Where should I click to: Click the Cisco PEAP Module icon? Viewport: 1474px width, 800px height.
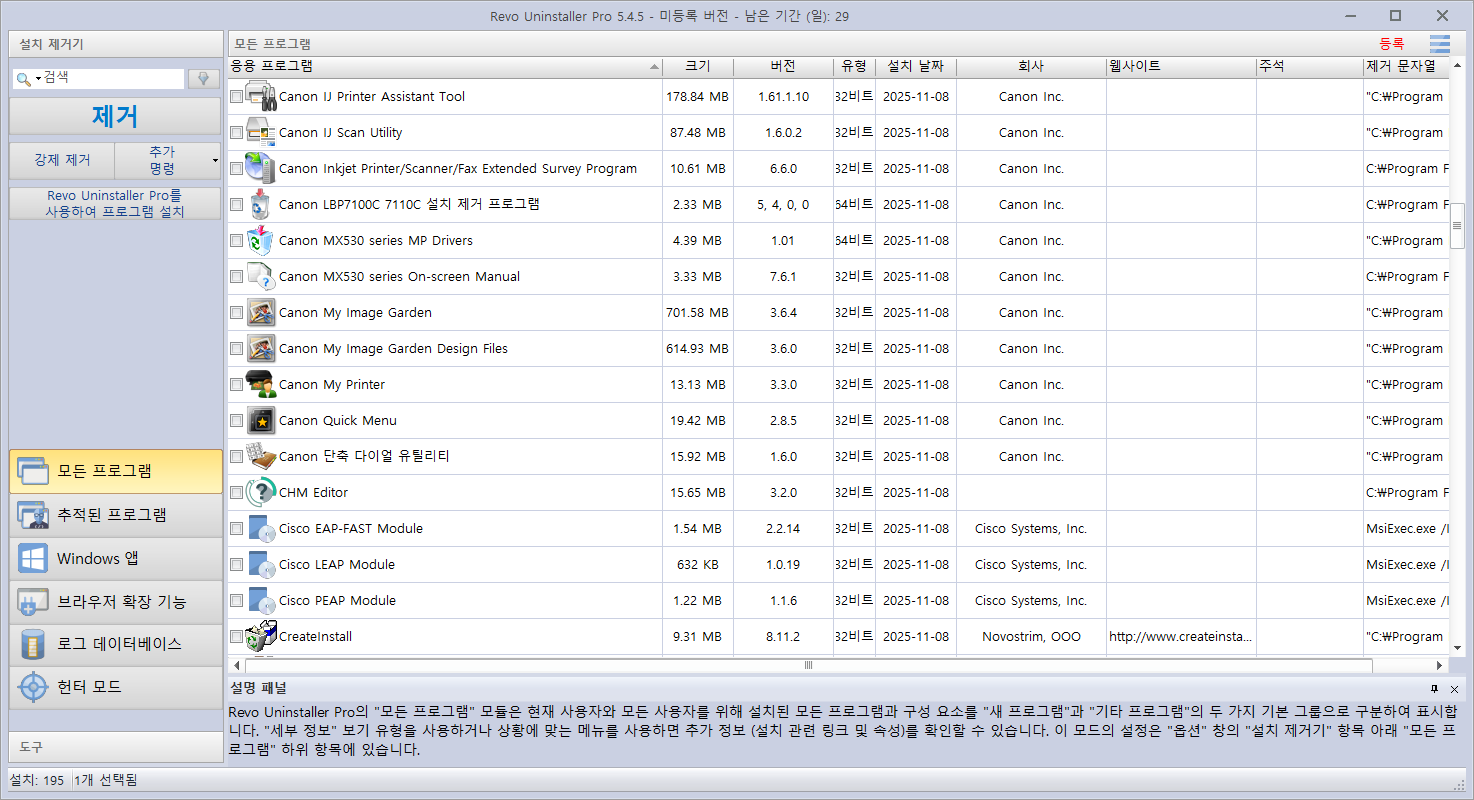tap(261, 601)
